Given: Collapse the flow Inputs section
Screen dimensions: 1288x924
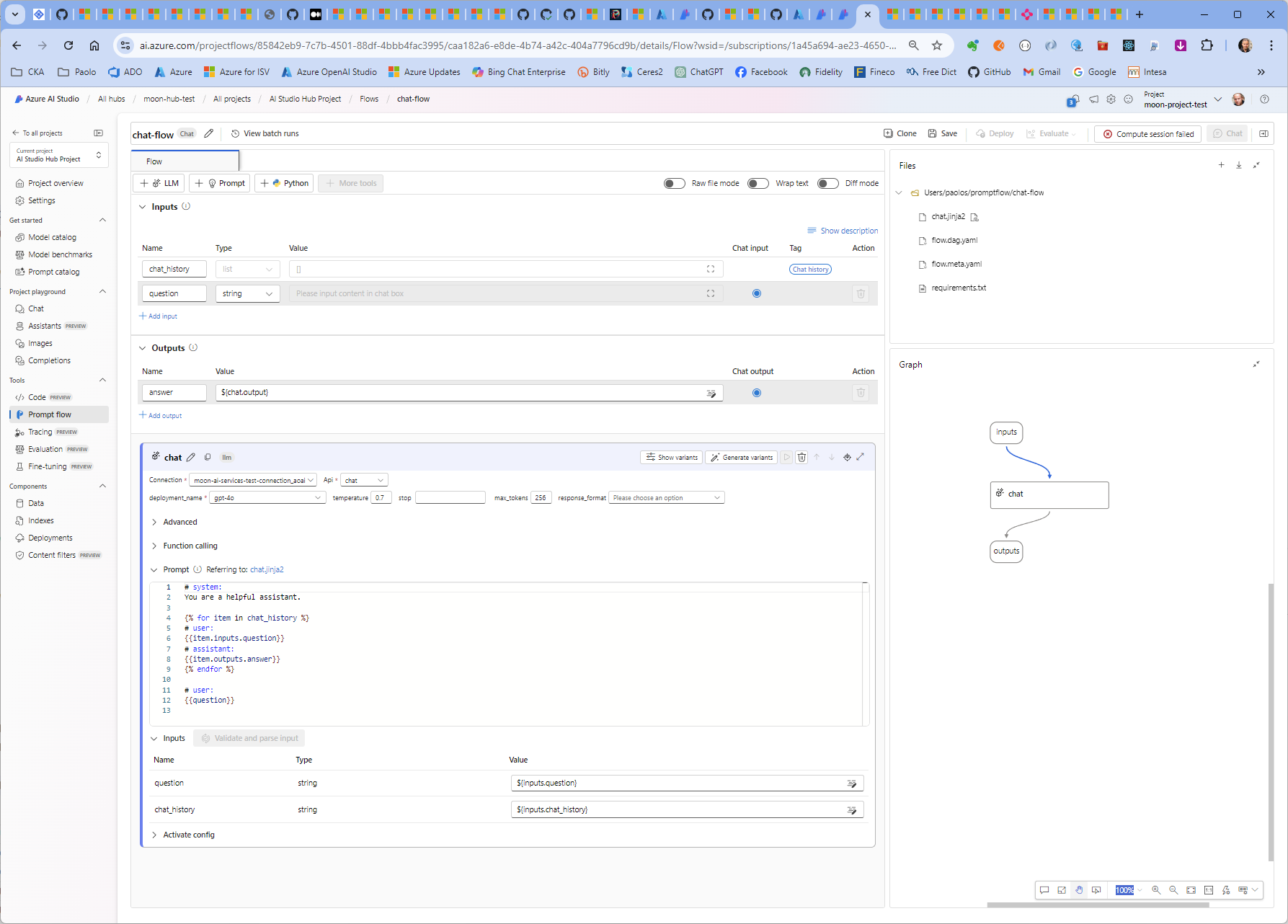Looking at the screenshot, I should pyautogui.click(x=143, y=207).
